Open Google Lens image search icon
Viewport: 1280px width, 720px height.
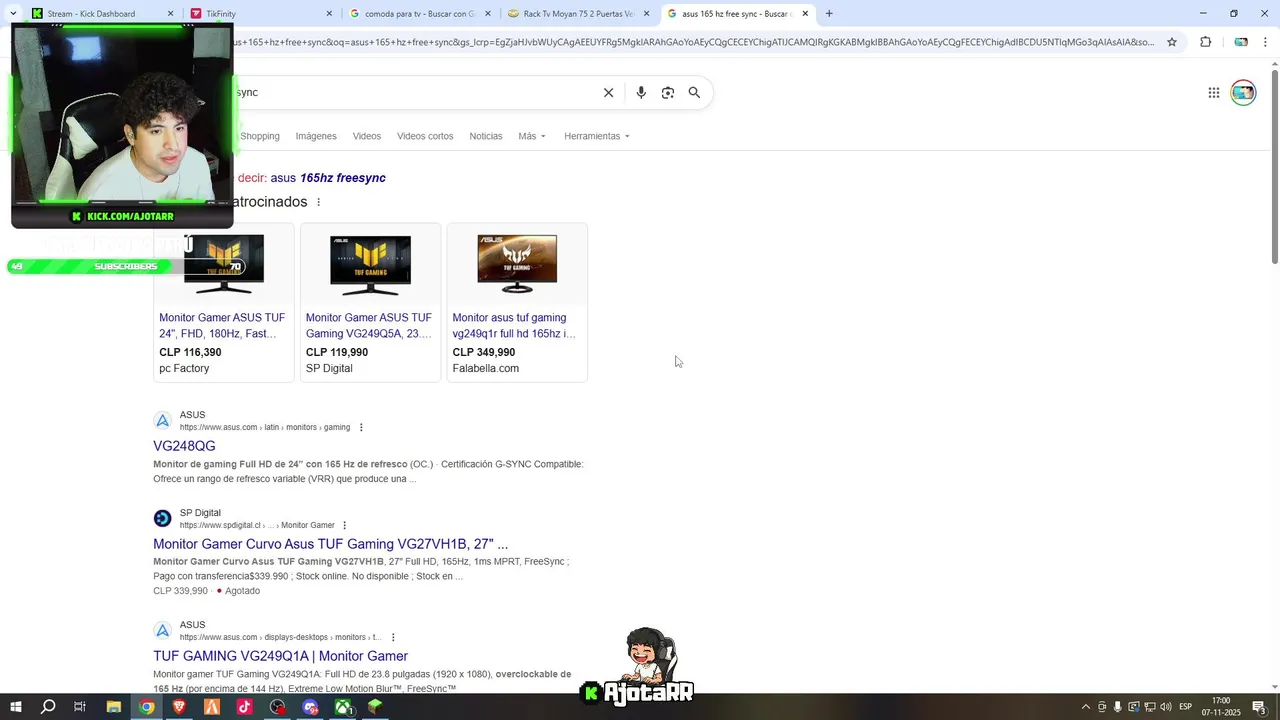tap(668, 92)
